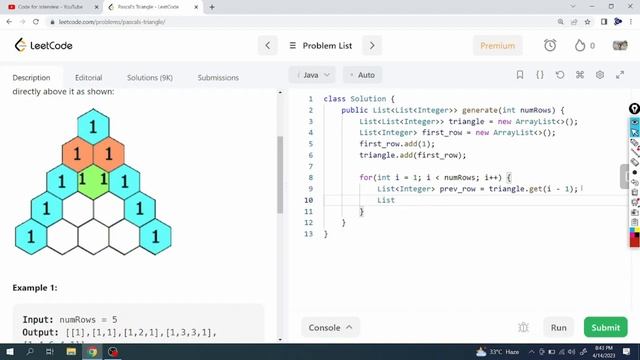Click the lightbulb icon on annotation toolbar

coord(634,109)
